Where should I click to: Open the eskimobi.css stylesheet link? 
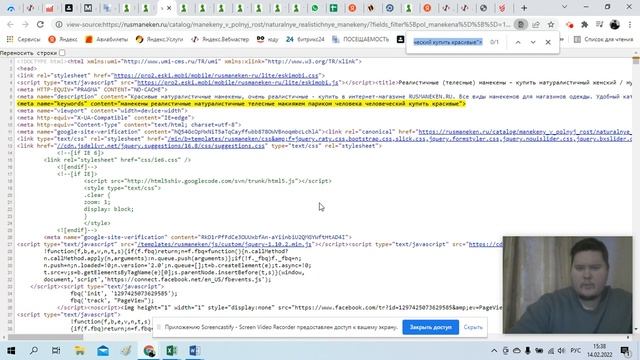click(216, 76)
